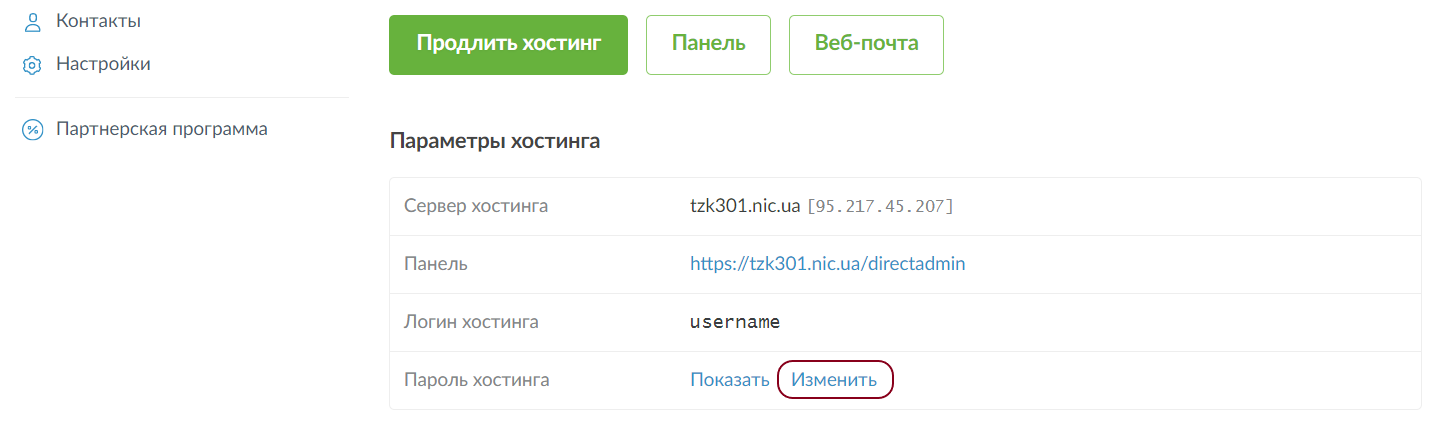Click the person icon beside Контакты
This screenshot has height=421, width=1434.
33,22
